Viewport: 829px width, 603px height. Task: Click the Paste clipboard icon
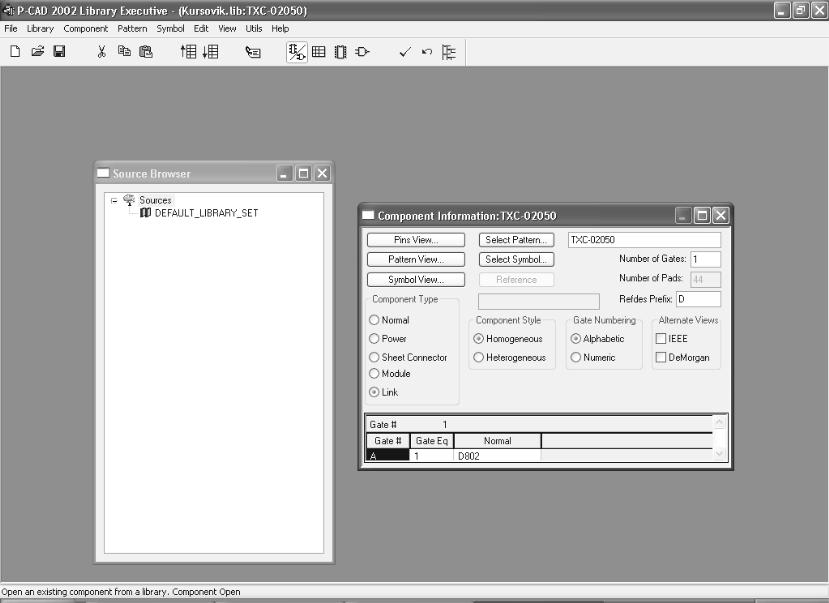pyautogui.click(x=146, y=51)
